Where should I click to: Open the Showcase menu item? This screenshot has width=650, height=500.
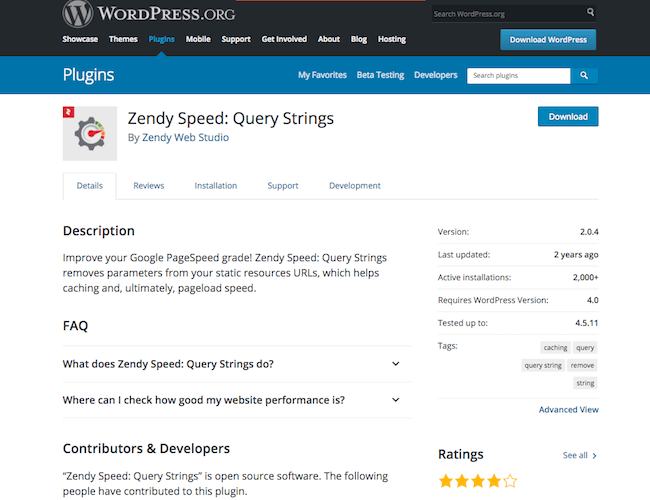pos(80,39)
